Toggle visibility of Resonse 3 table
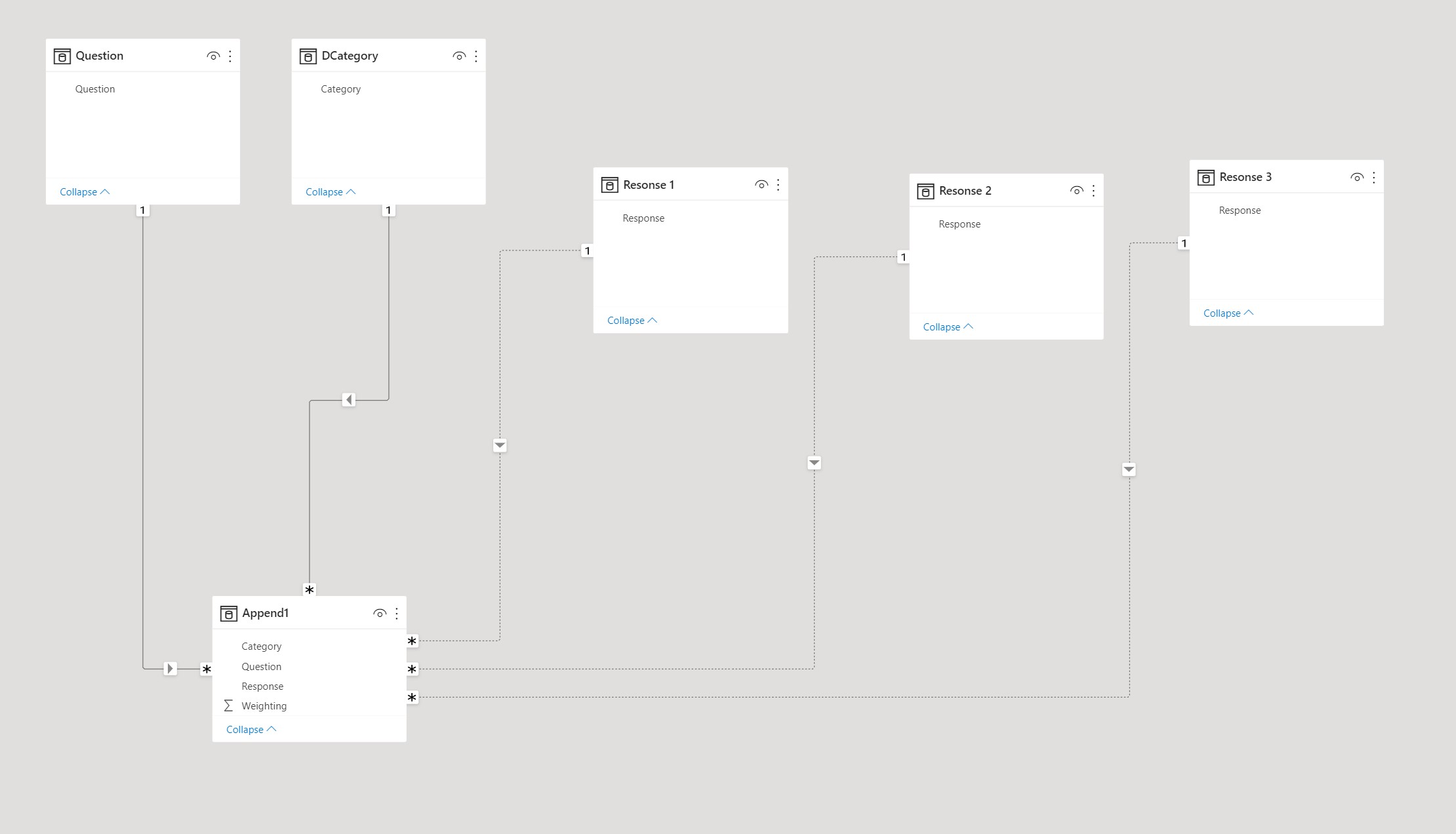This screenshot has width=1456, height=834. point(1357,177)
